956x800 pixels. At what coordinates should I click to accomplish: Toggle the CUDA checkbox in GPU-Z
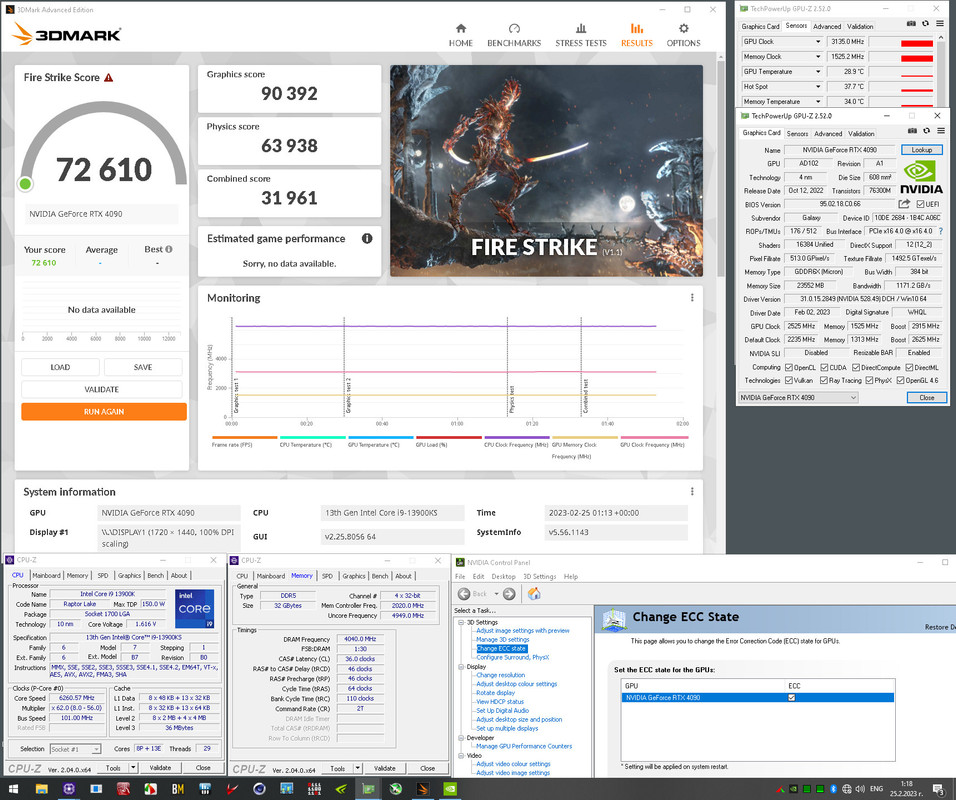824,368
